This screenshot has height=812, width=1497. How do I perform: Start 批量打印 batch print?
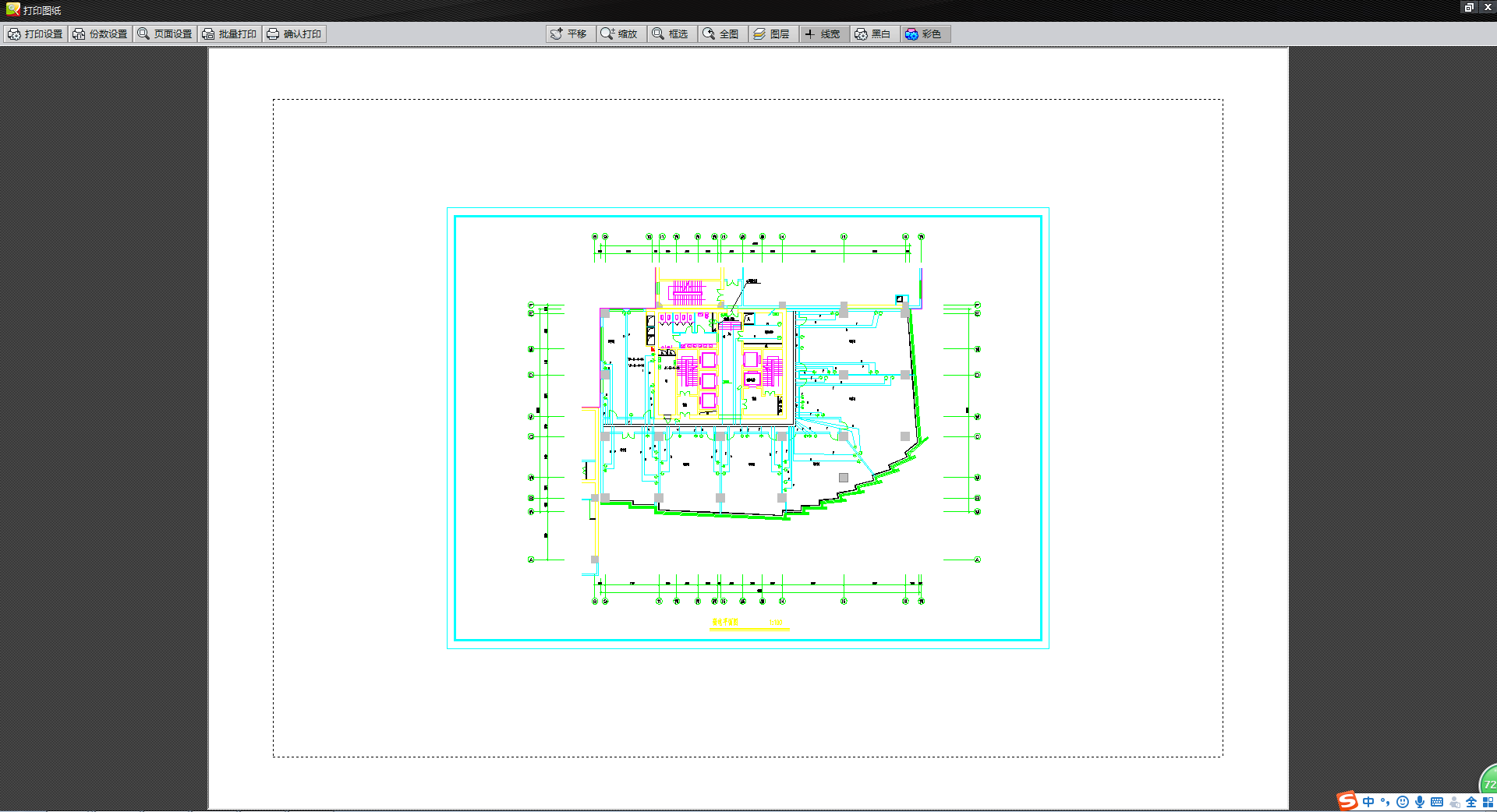click(x=229, y=34)
